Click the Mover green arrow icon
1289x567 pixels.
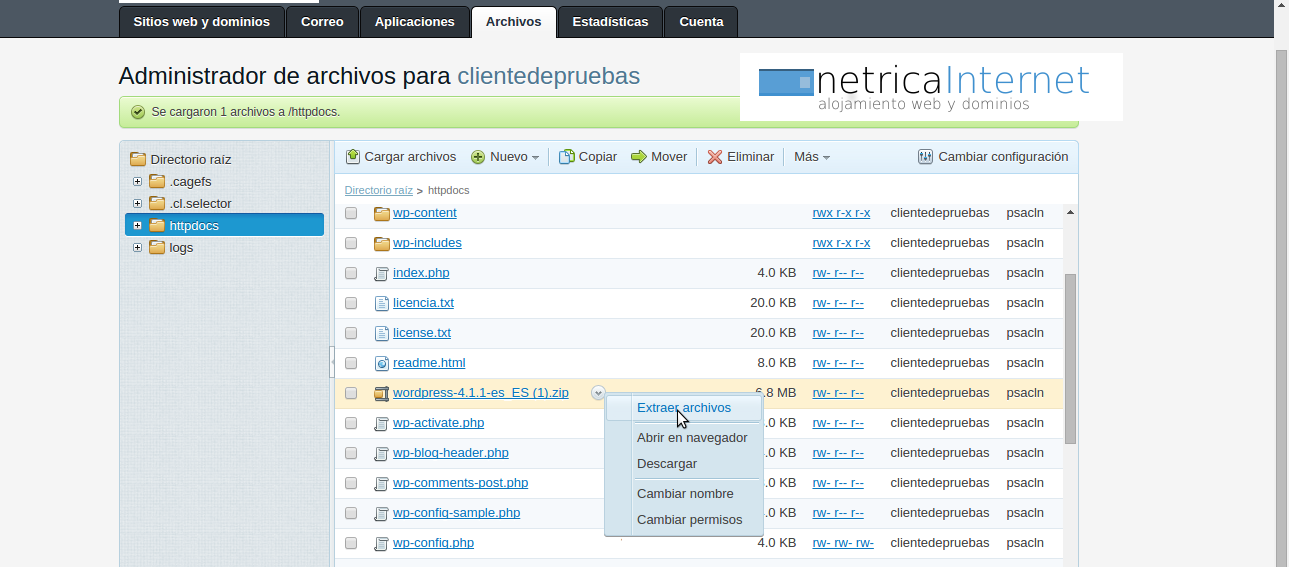pyautogui.click(x=639, y=157)
